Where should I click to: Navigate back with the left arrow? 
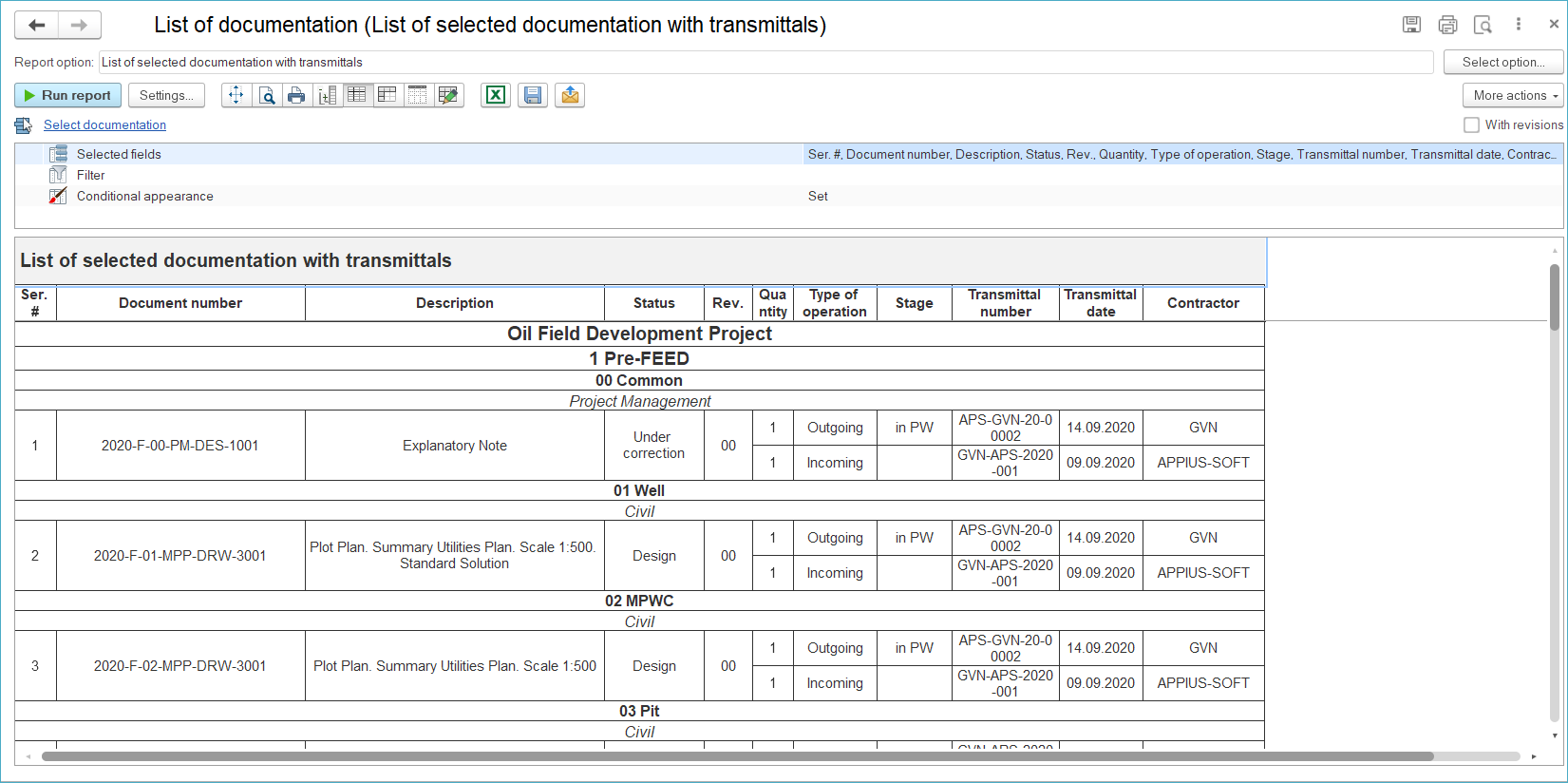[37, 26]
